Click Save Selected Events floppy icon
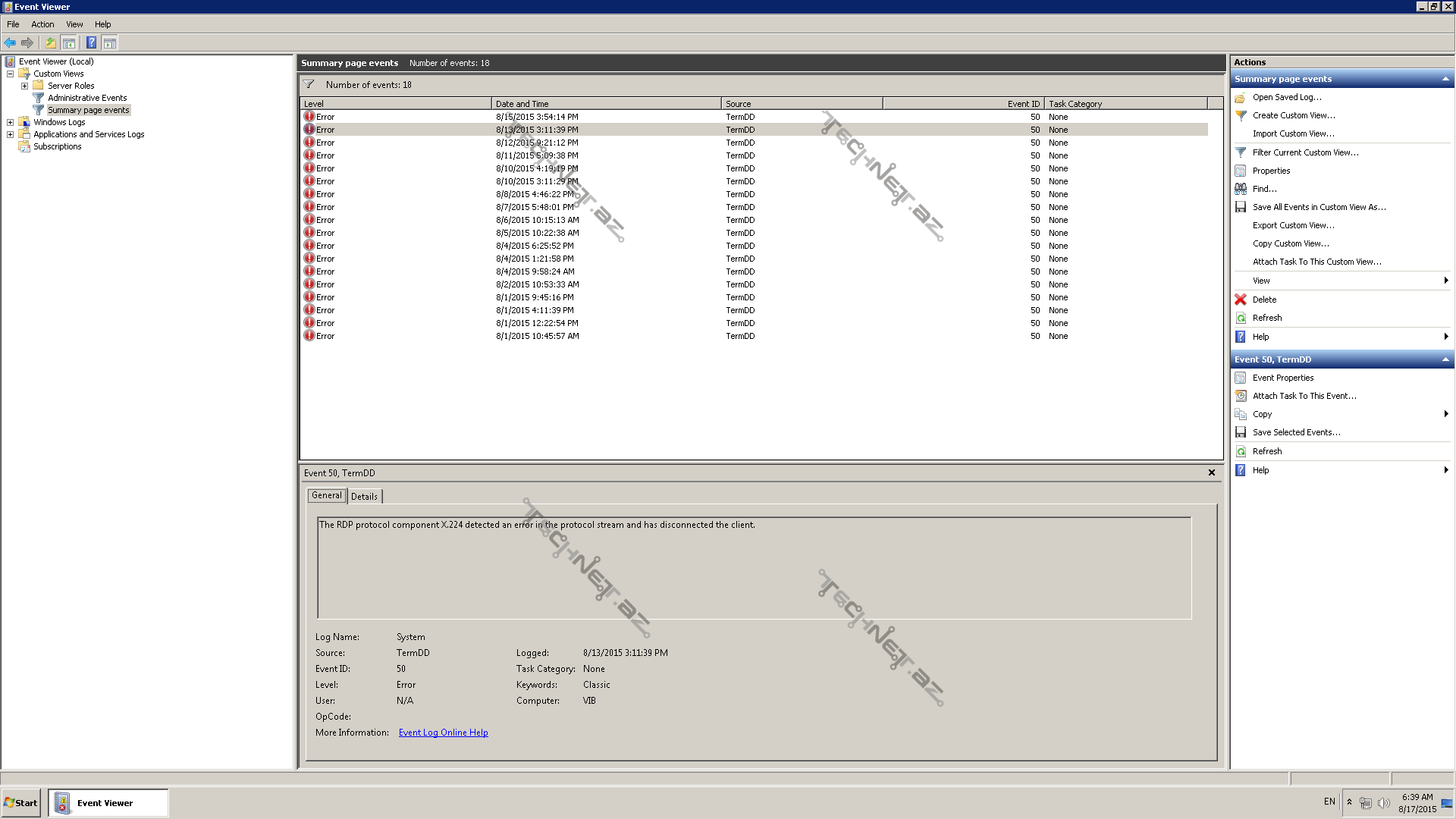 coord(1241,432)
